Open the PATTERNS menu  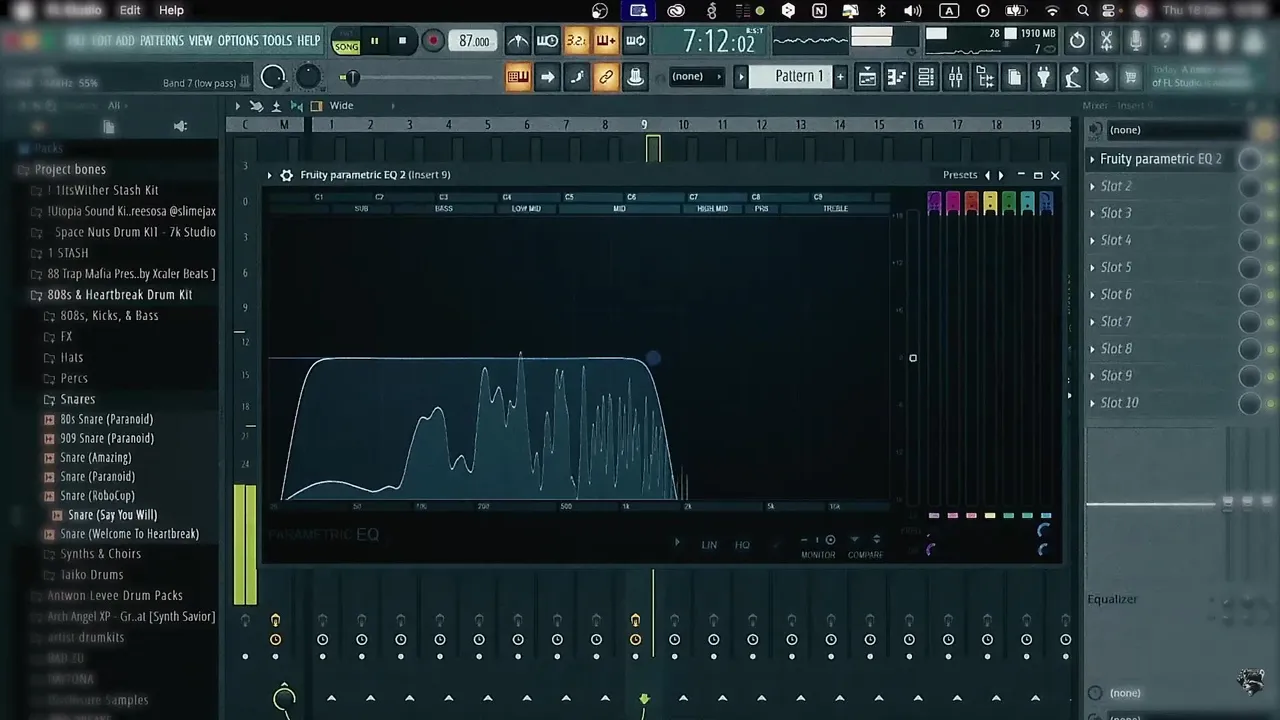[x=162, y=41]
